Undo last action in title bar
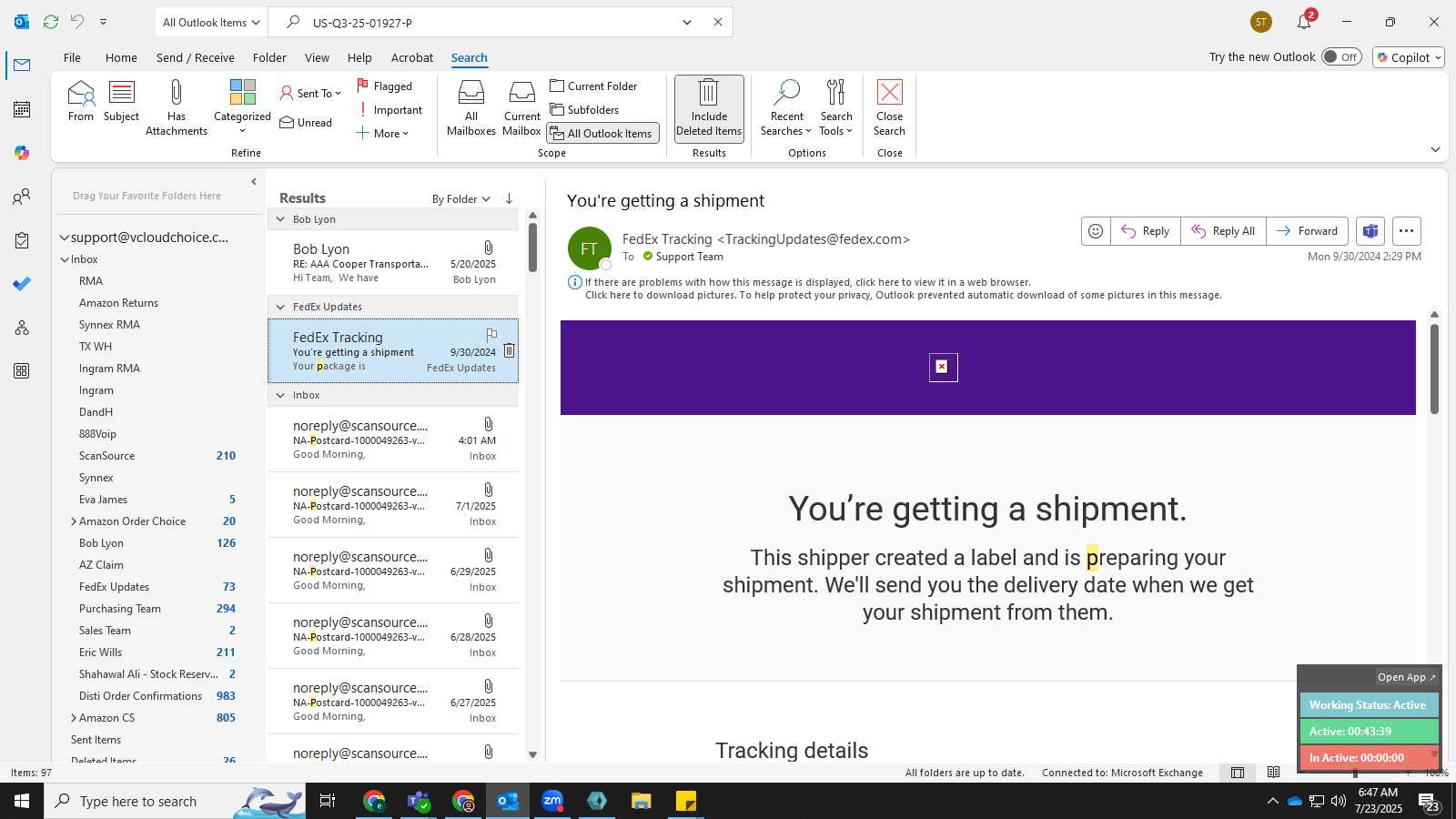This screenshot has width=1456, height=819. (x=77, y=22)
